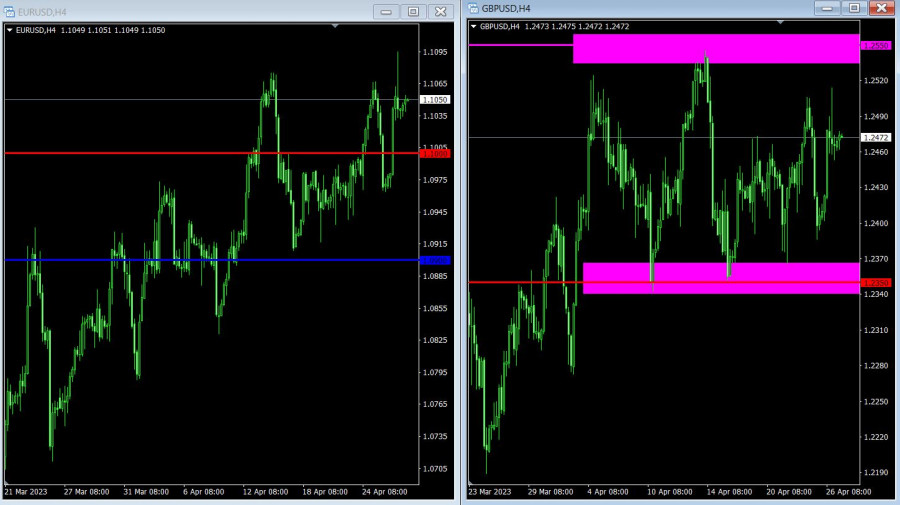Image resolution: width=900 pixels, height=505 pixels.
Task: Click the blue 1.0900 price label
Action: tap(435, 261)
